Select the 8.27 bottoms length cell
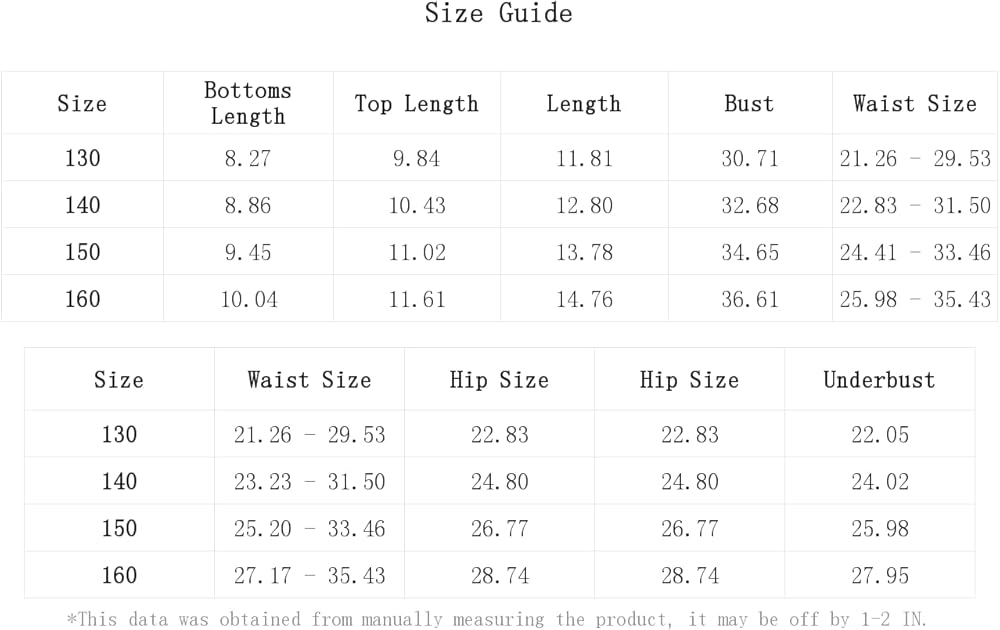Viewport: 1000px width, 630px height. pyautogui.click(x=247, y=158)
